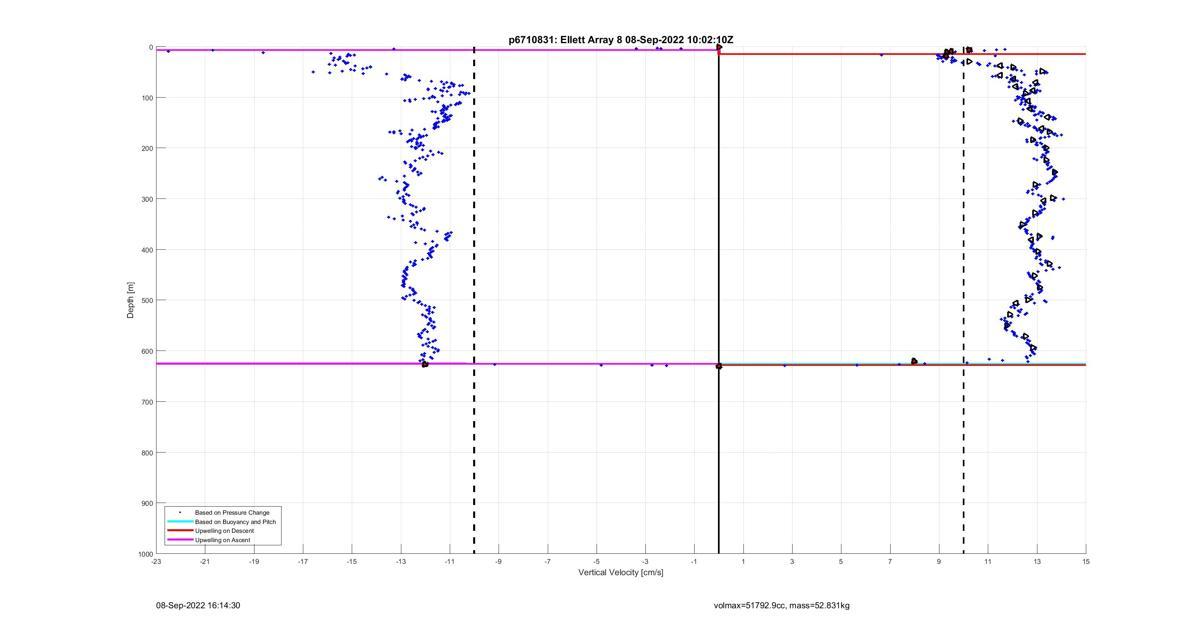Click x-axis tick label '-17'
1200x622 pixels.
coord(303,561)
